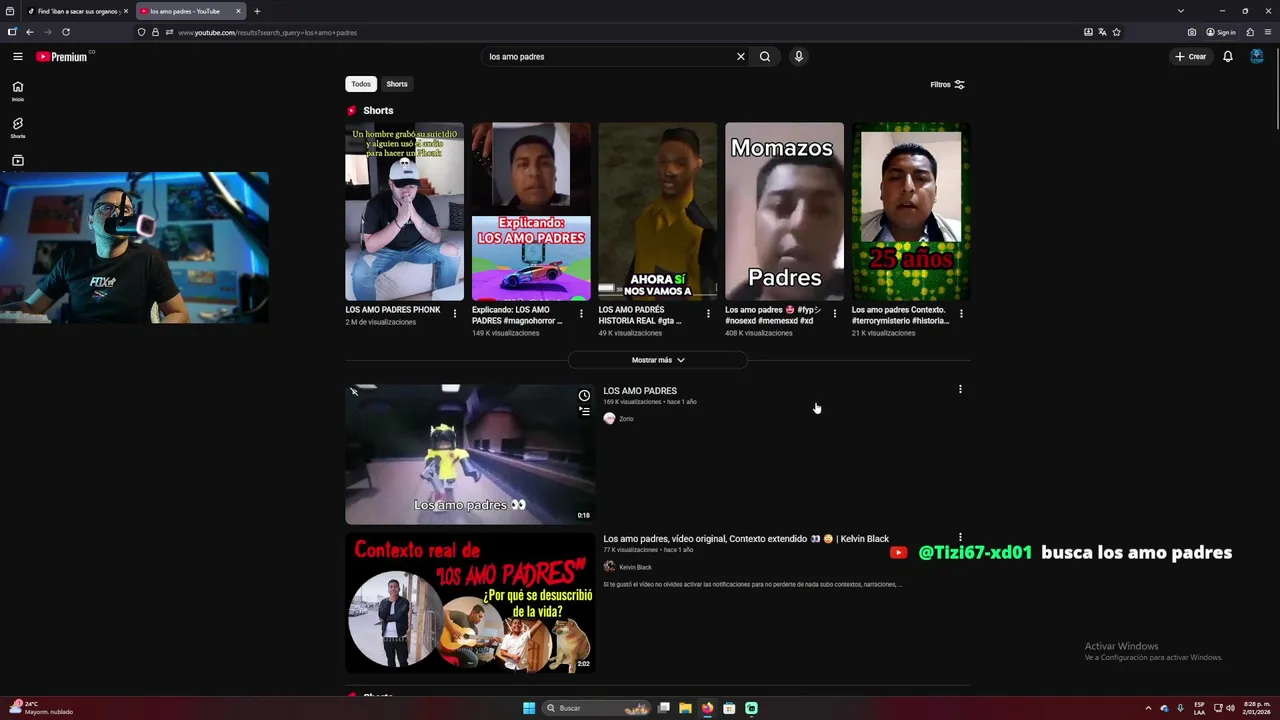Viewport: 1280px width, 720px height.
Task: Open 'Los amo padres, vídeo original' title
Action: coord(746,539)
